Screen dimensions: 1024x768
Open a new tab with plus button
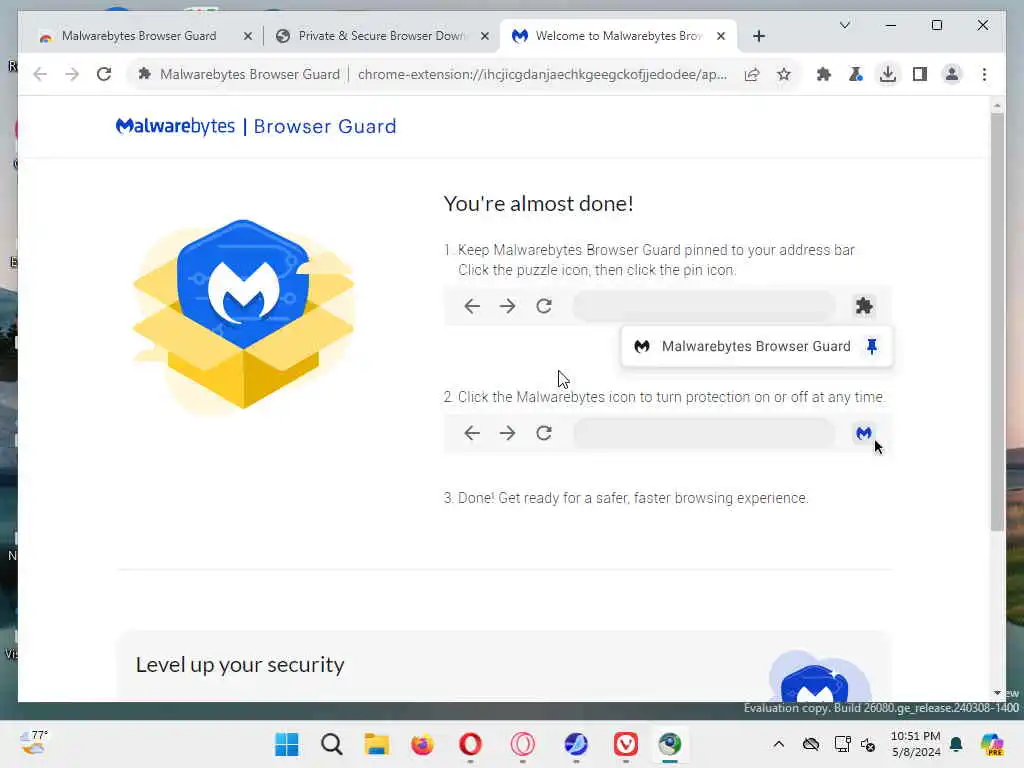(759, 36)
